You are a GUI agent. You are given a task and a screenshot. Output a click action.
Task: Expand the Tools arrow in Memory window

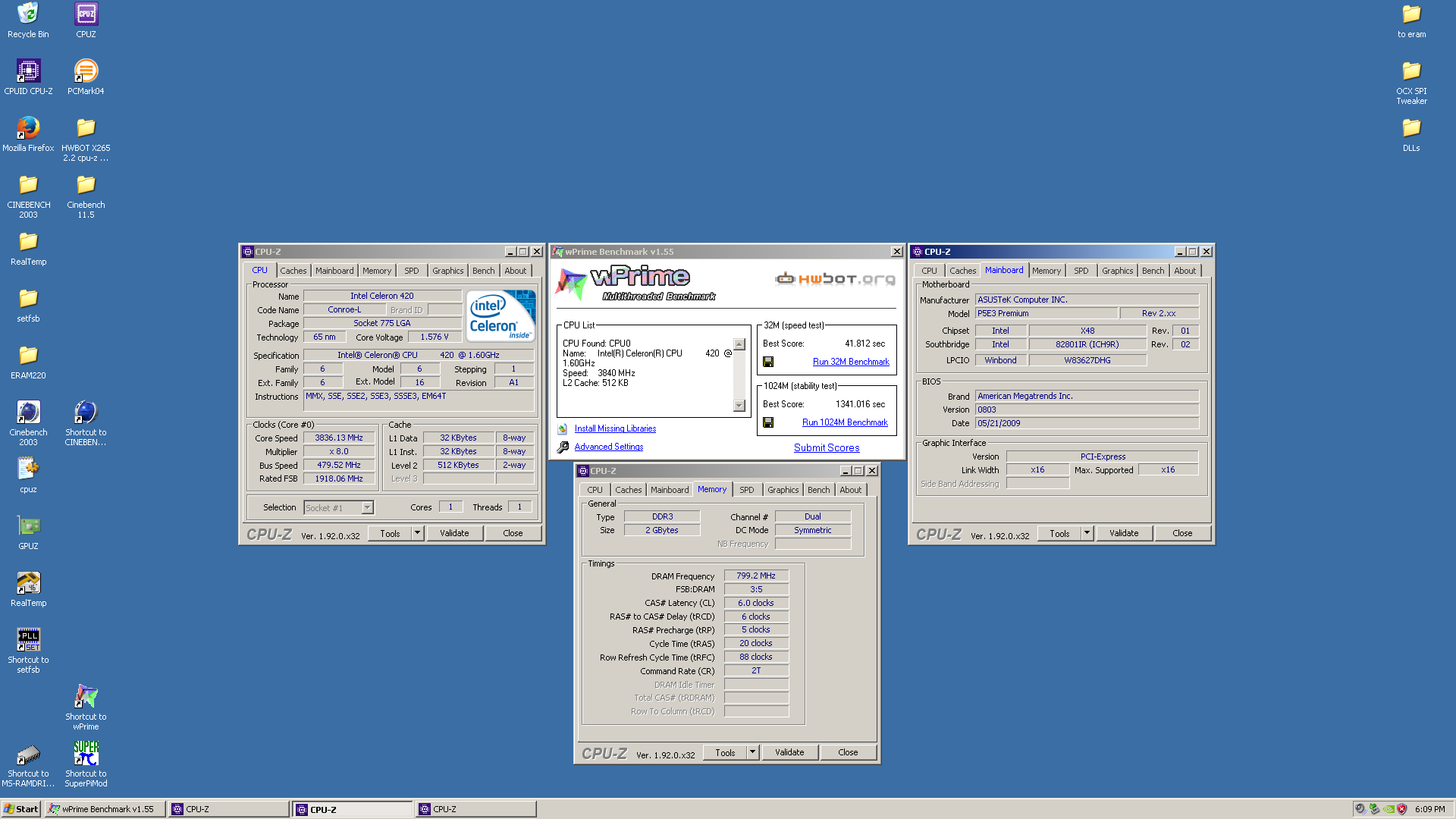pos(752,752)
